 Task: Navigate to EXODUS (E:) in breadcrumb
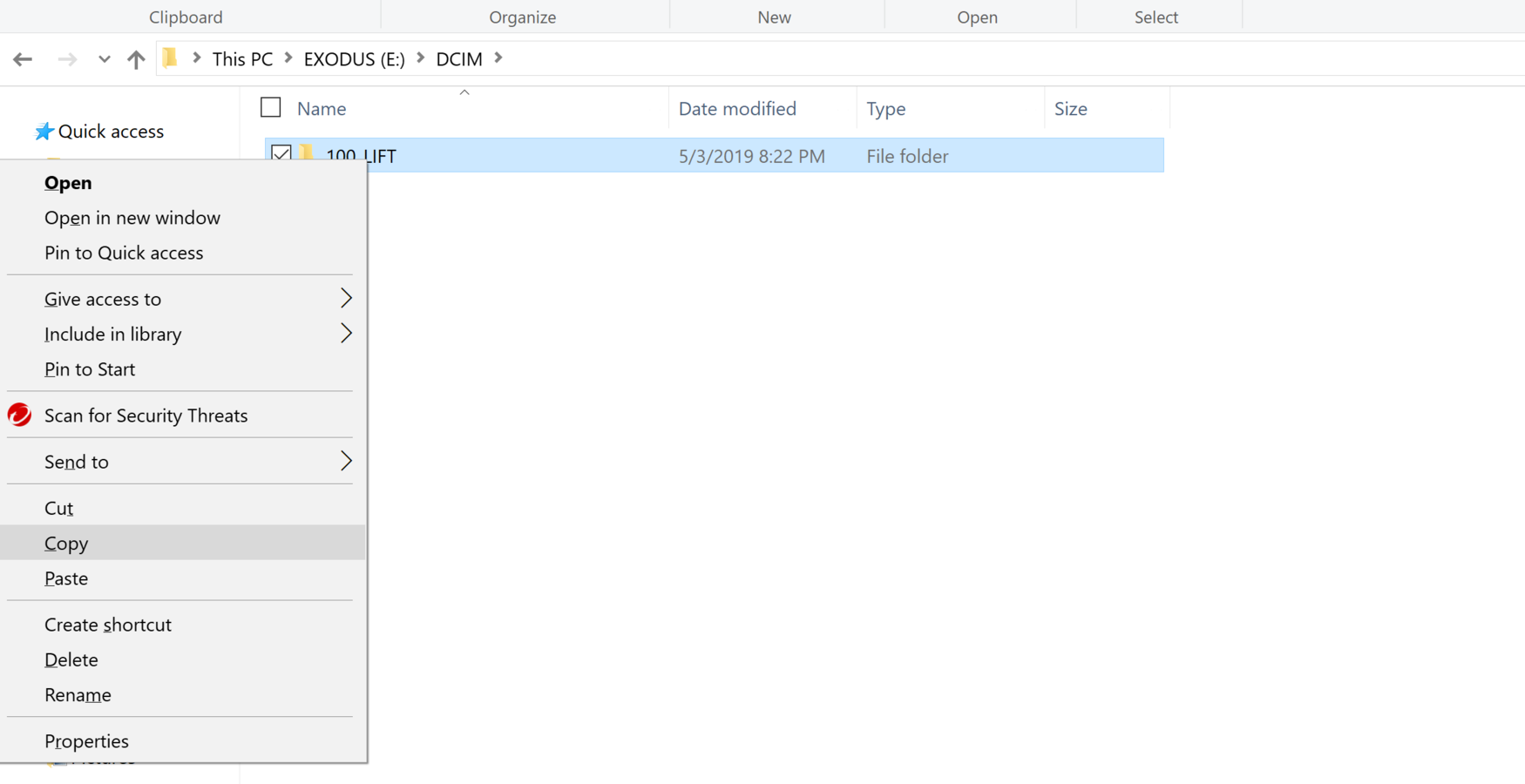click(x=354, y=59)
